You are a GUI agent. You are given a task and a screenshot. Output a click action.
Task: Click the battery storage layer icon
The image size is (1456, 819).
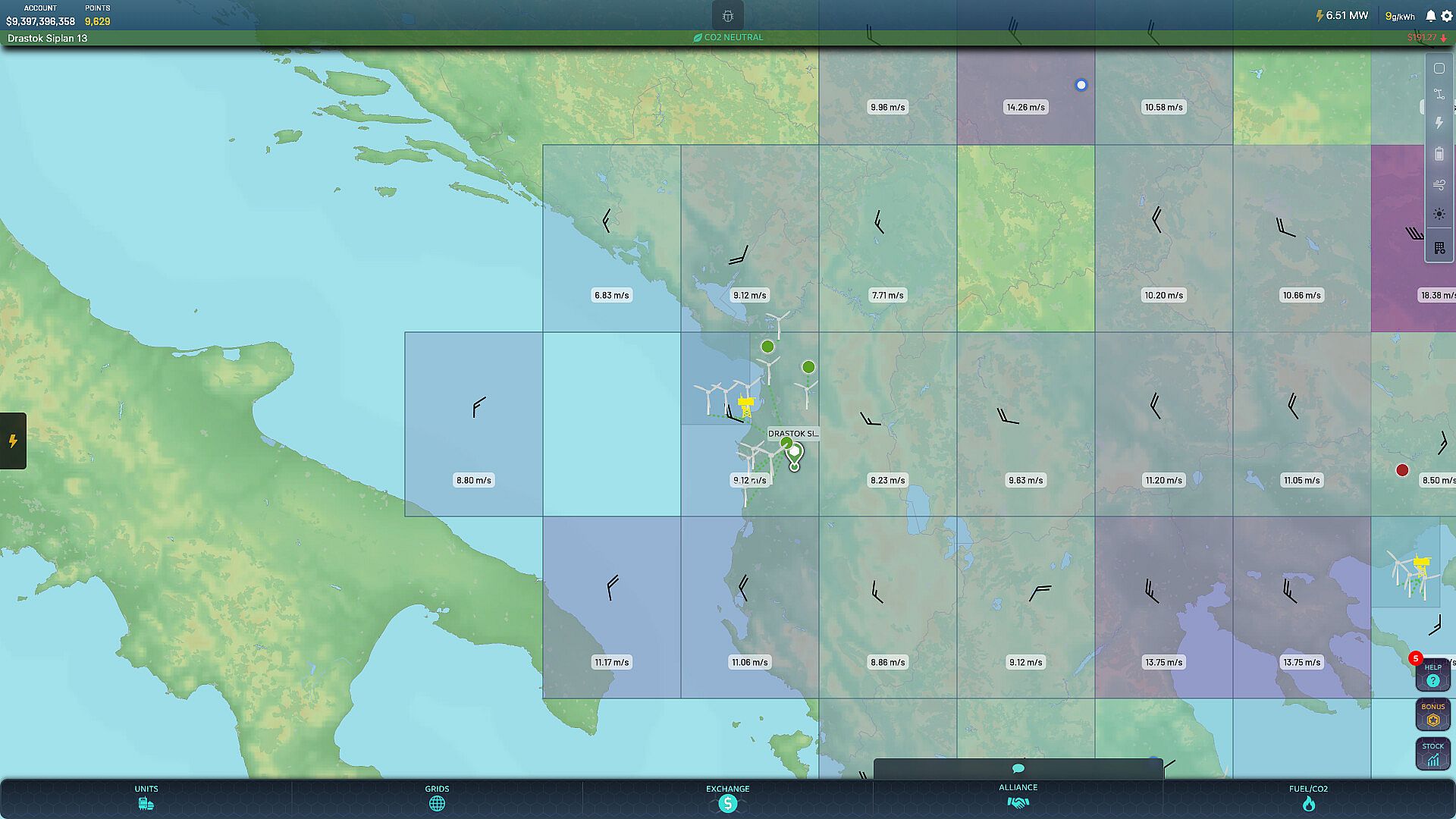click(x=1439, y=154)
